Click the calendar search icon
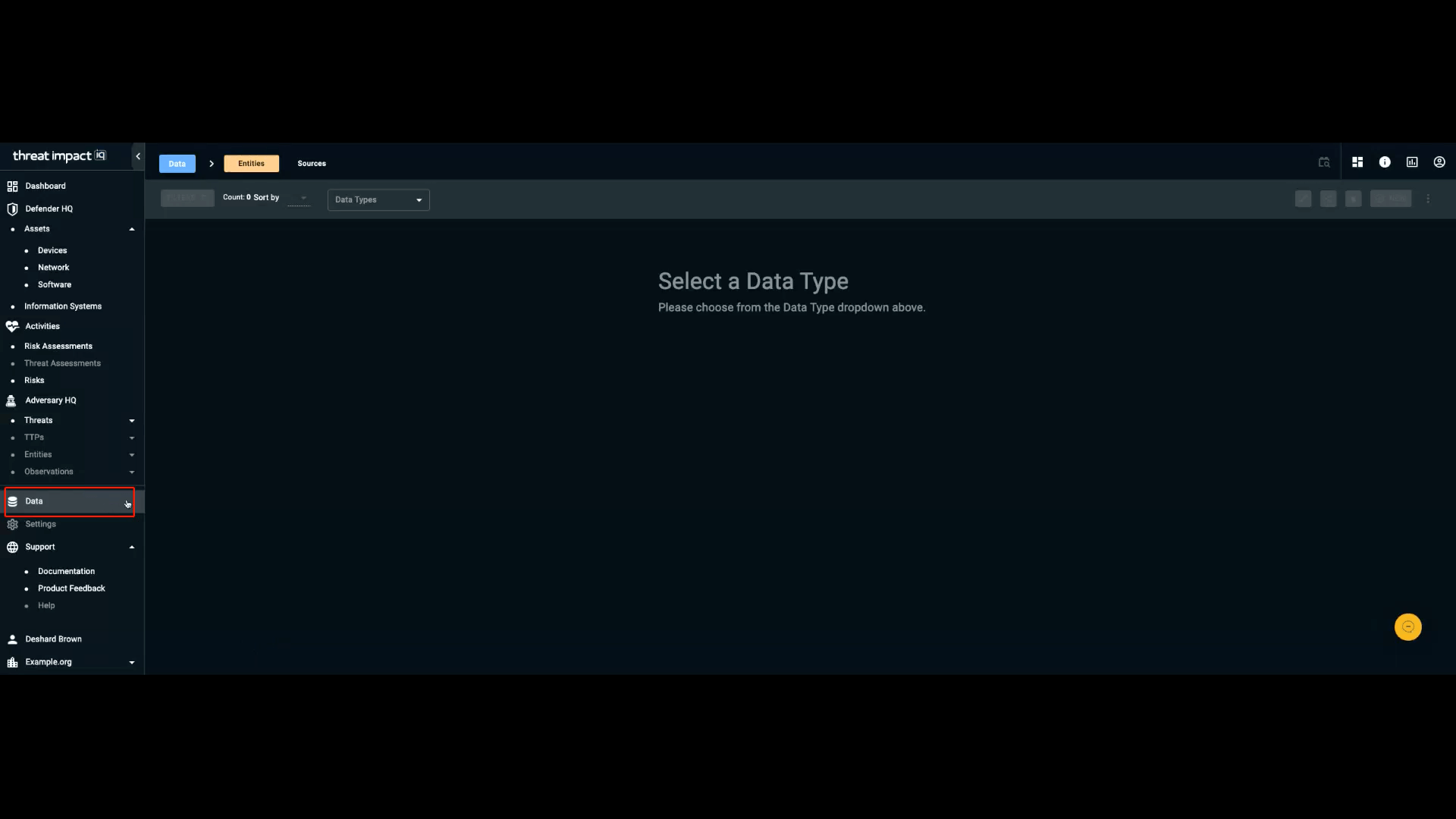 tap(1324, 162)
